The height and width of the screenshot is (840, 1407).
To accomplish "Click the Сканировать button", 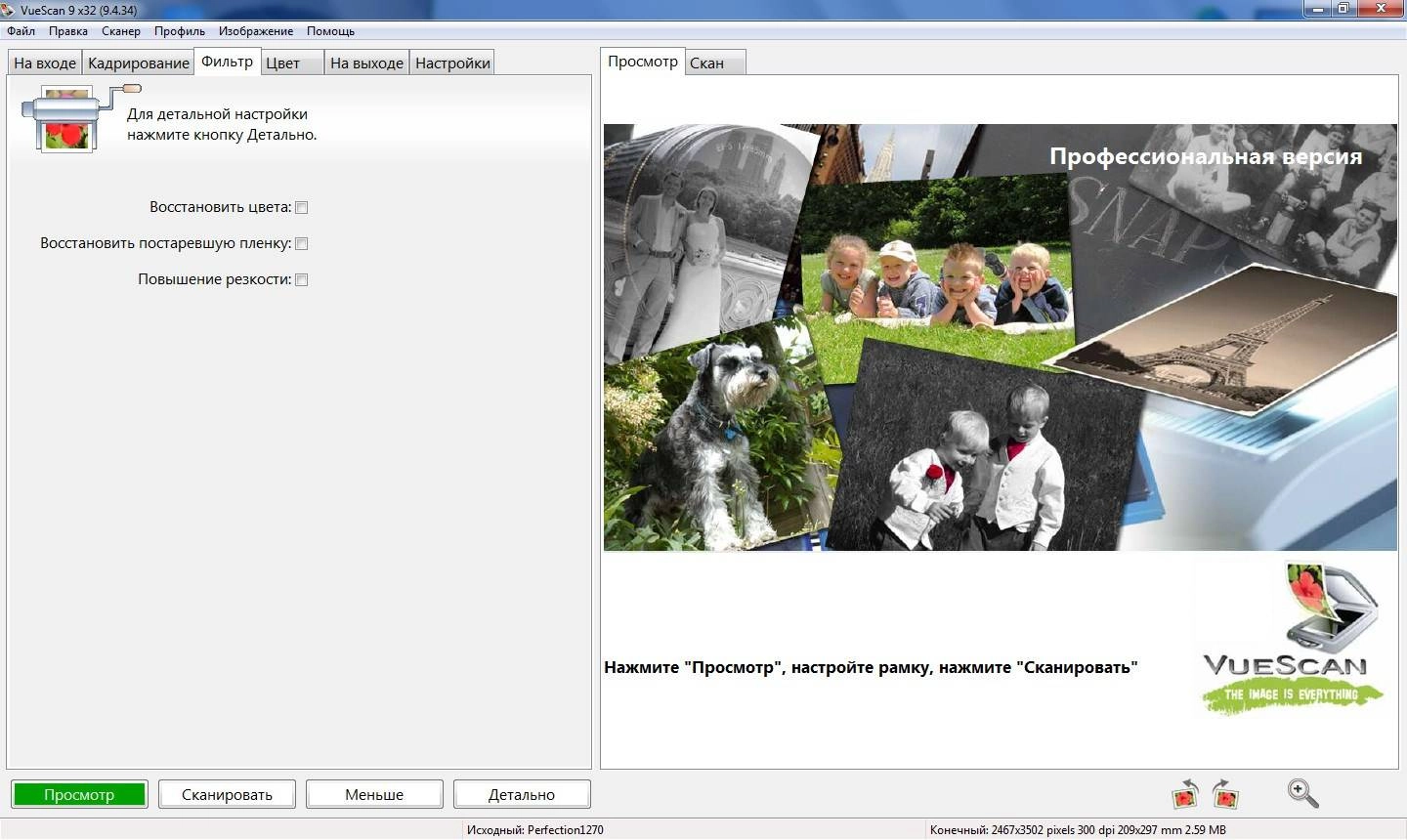I will 227,794.
